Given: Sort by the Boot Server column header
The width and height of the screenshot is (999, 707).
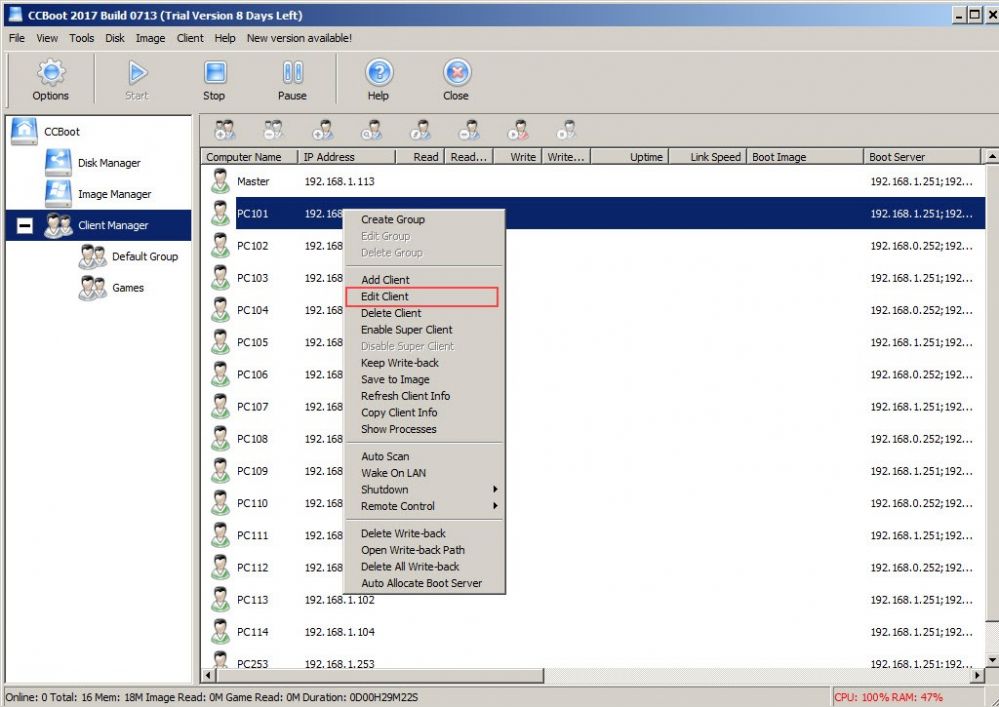Looking at the screenshot, I should point(921,157).
